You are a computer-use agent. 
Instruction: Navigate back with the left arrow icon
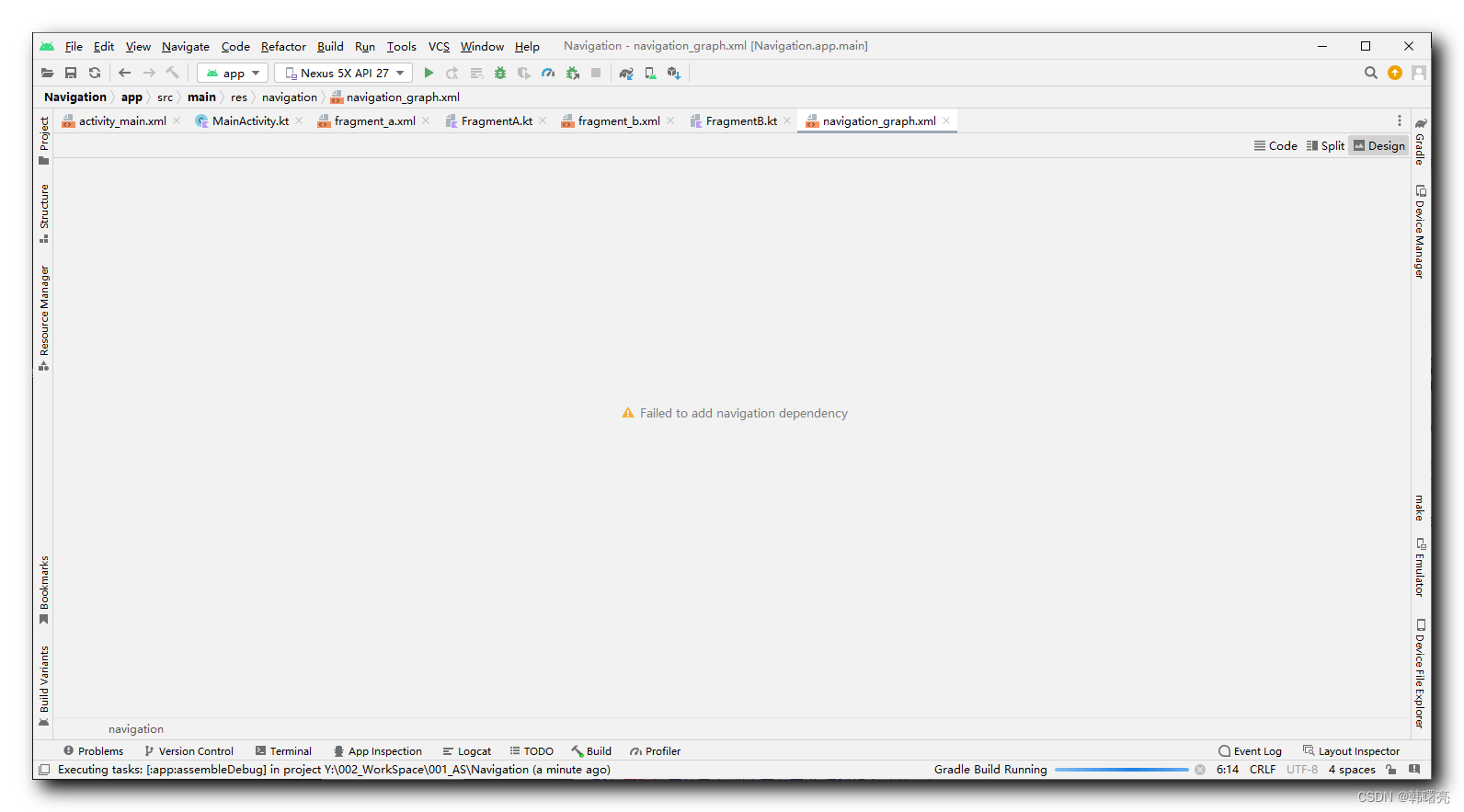(125, 73)
